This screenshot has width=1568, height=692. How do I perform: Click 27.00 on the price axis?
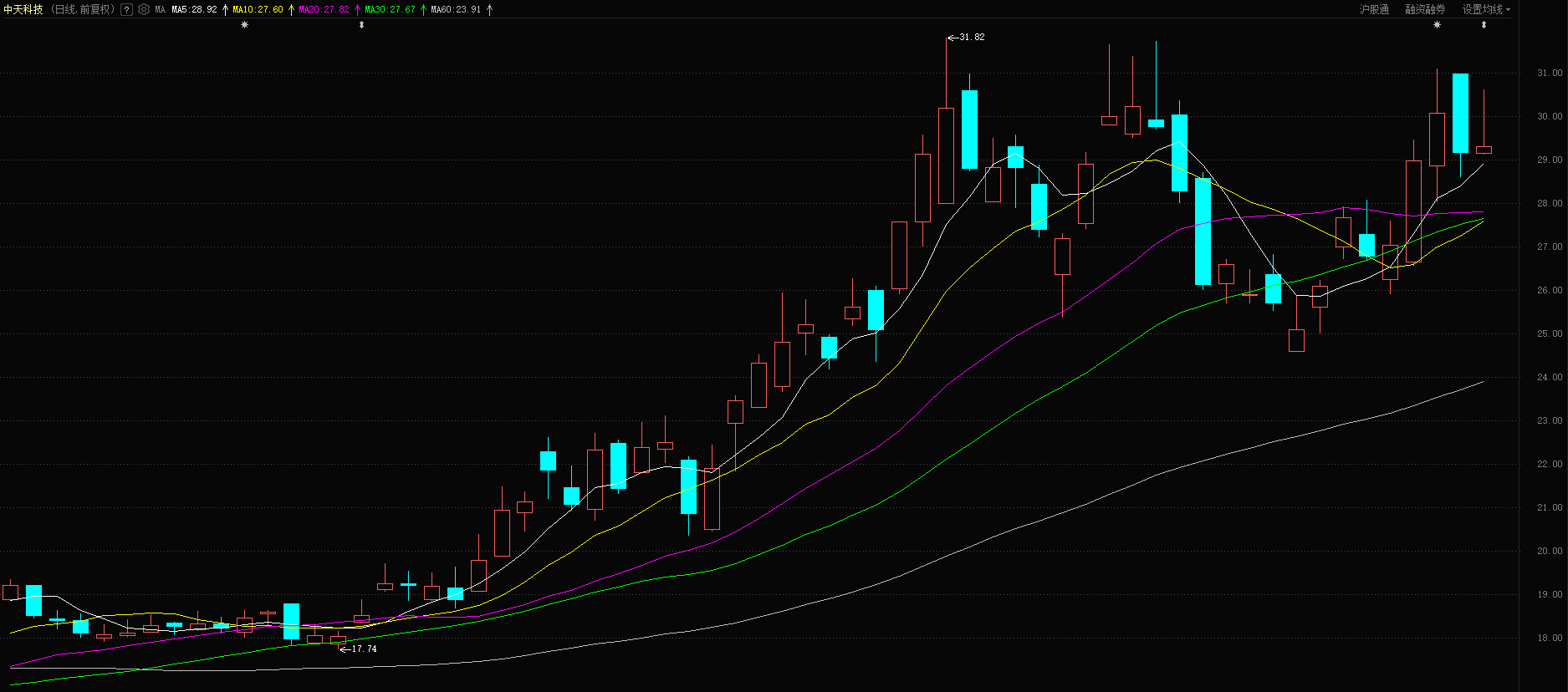click(x=1550, y=247)
